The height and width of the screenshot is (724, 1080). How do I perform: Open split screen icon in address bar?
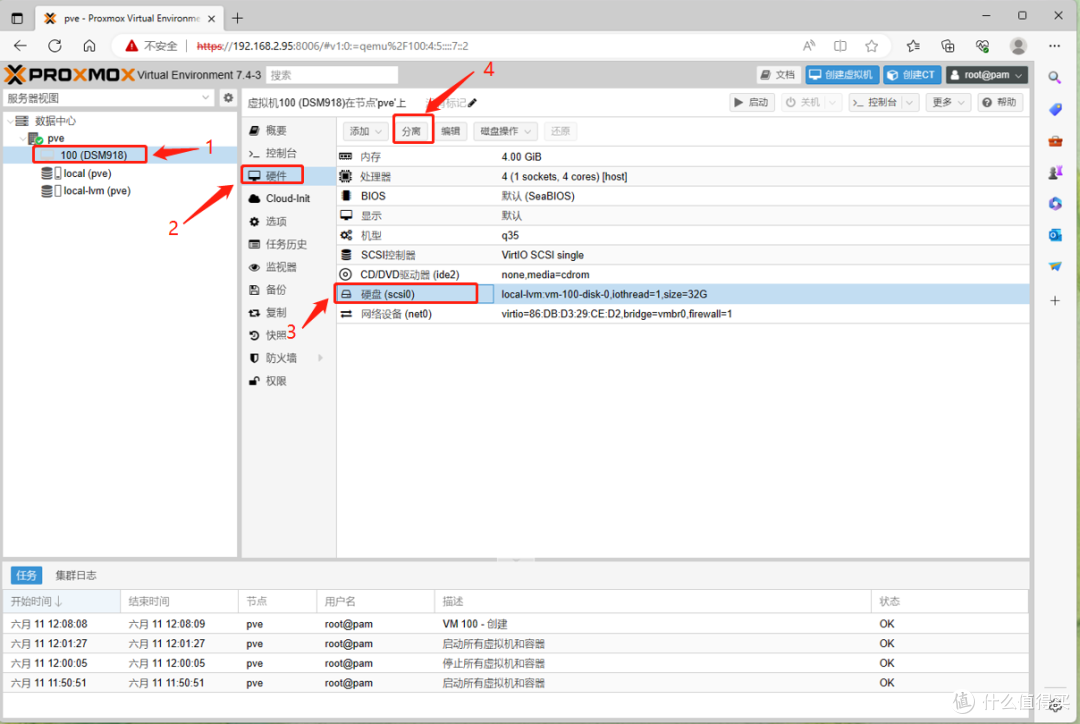(x=840, y=45)
